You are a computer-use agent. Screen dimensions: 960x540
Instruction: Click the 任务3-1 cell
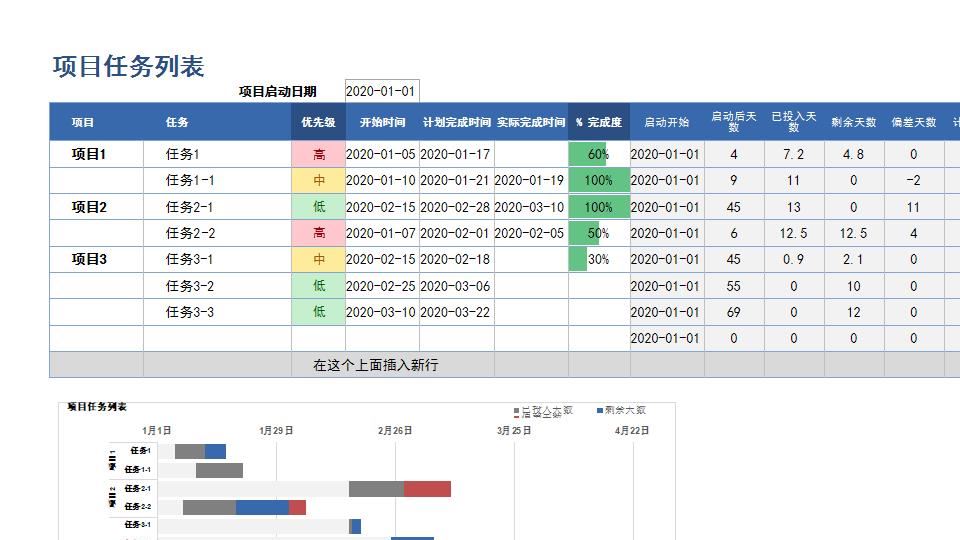(x=217, y=260)
